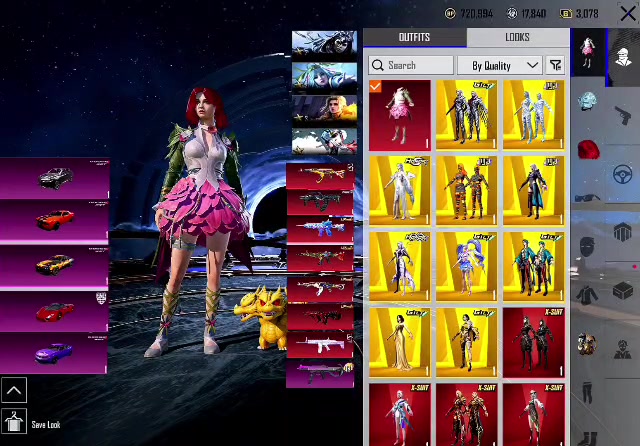Viewport: 640px width, 446px height.
Task: Close the wardrobe with X button
Action: pos(628,13)
